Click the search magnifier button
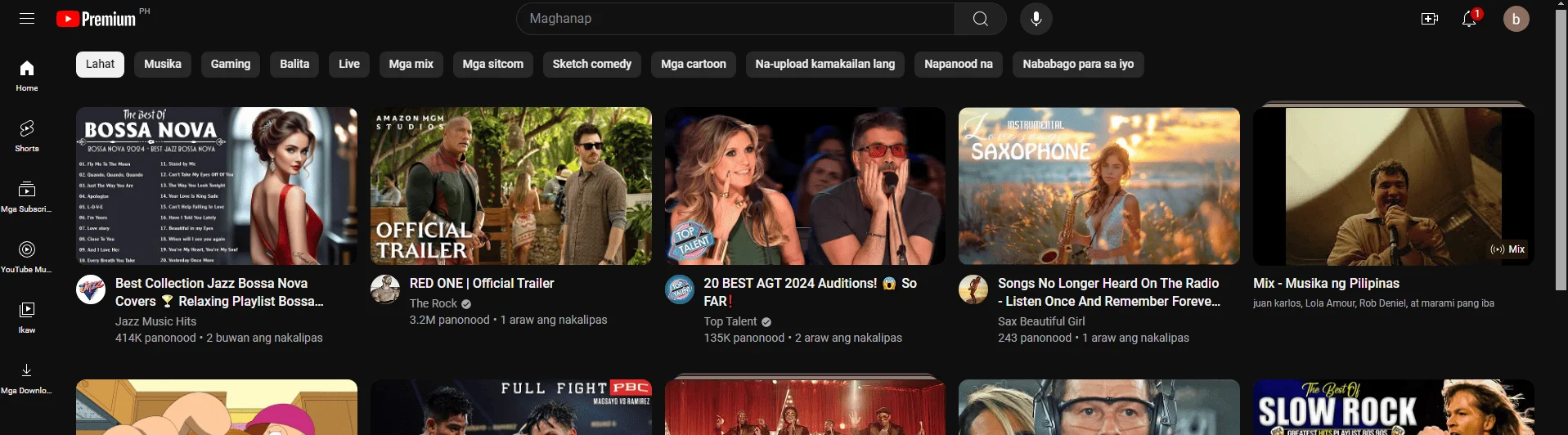 980,19
